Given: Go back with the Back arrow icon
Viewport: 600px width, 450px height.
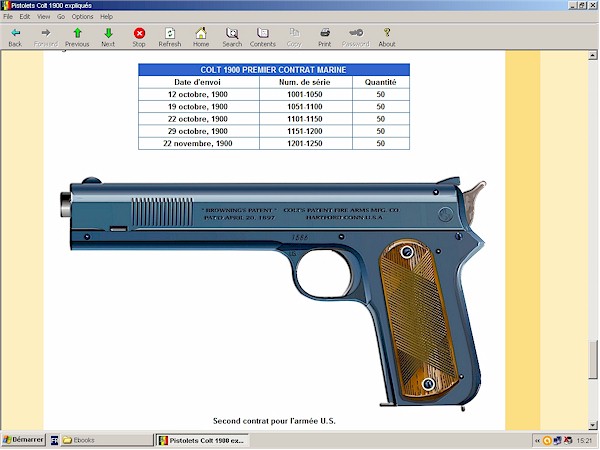Looking at the screenshot, I should point(15,33).
